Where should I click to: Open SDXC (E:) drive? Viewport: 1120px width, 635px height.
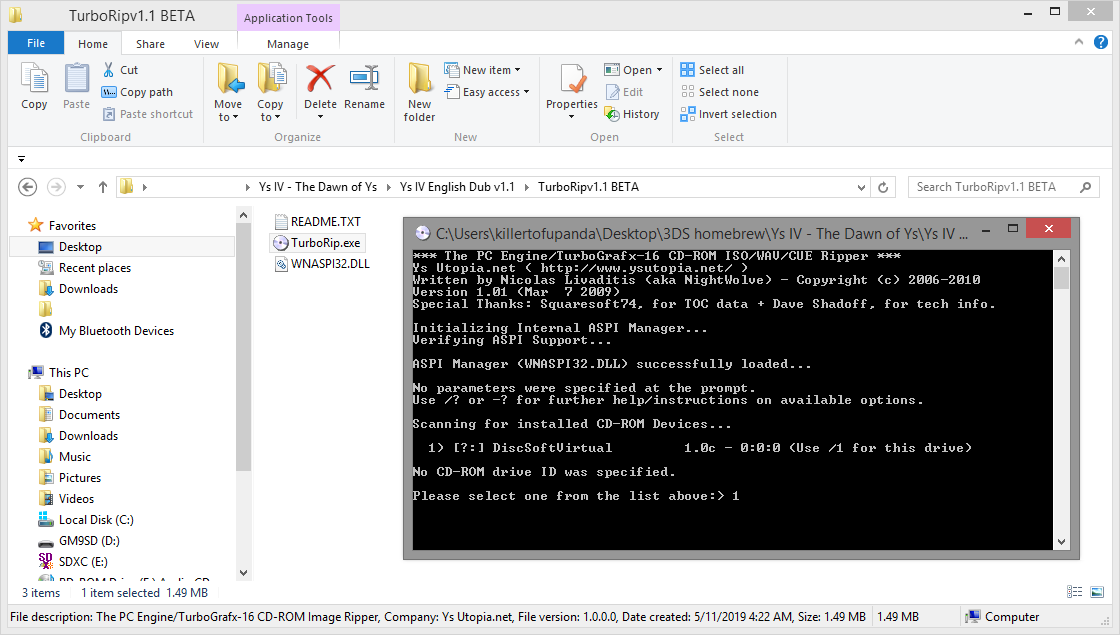coord(84,561)
